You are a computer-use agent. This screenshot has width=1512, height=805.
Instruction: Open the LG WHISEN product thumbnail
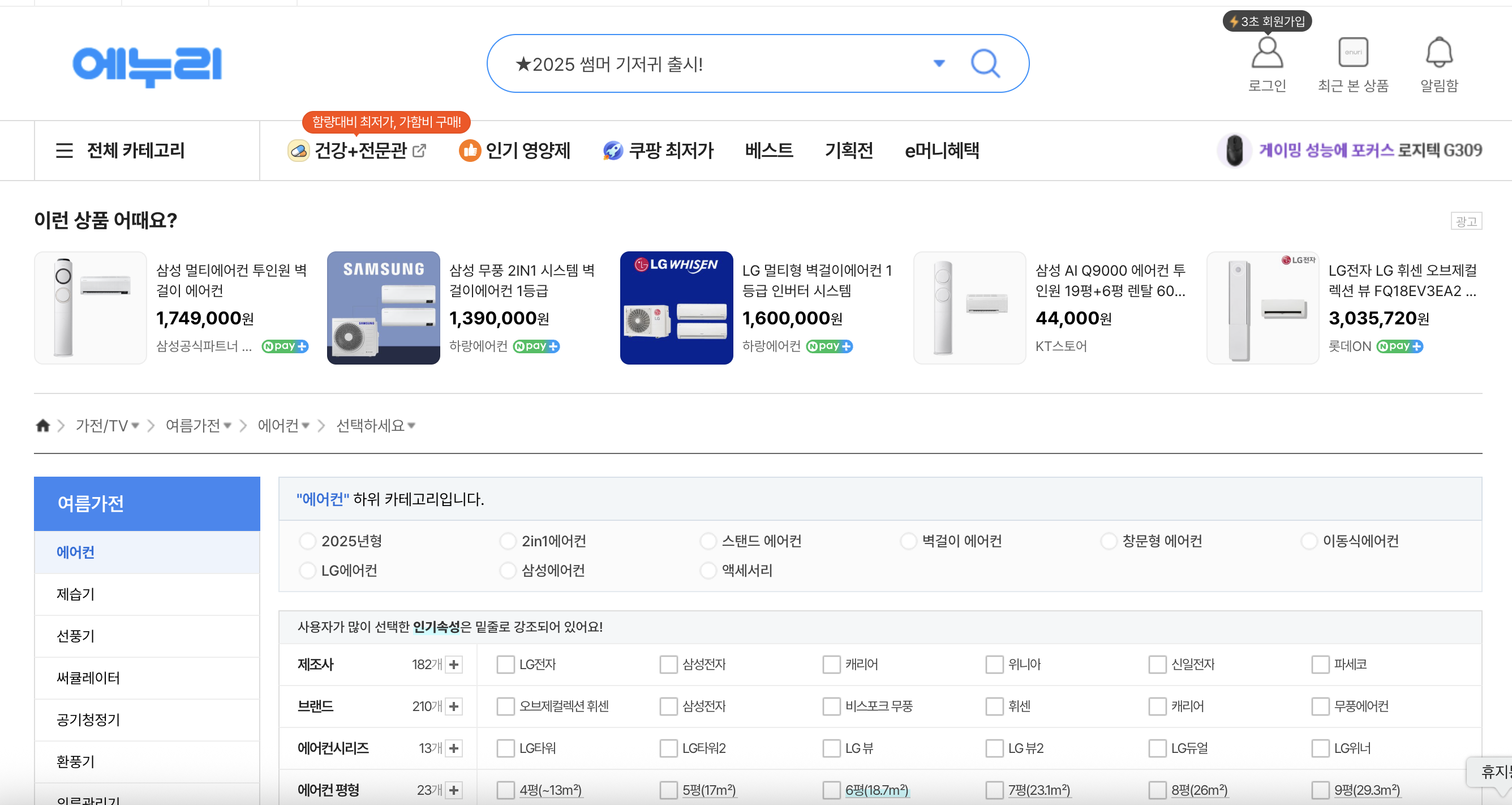click(x=676, y=307)
